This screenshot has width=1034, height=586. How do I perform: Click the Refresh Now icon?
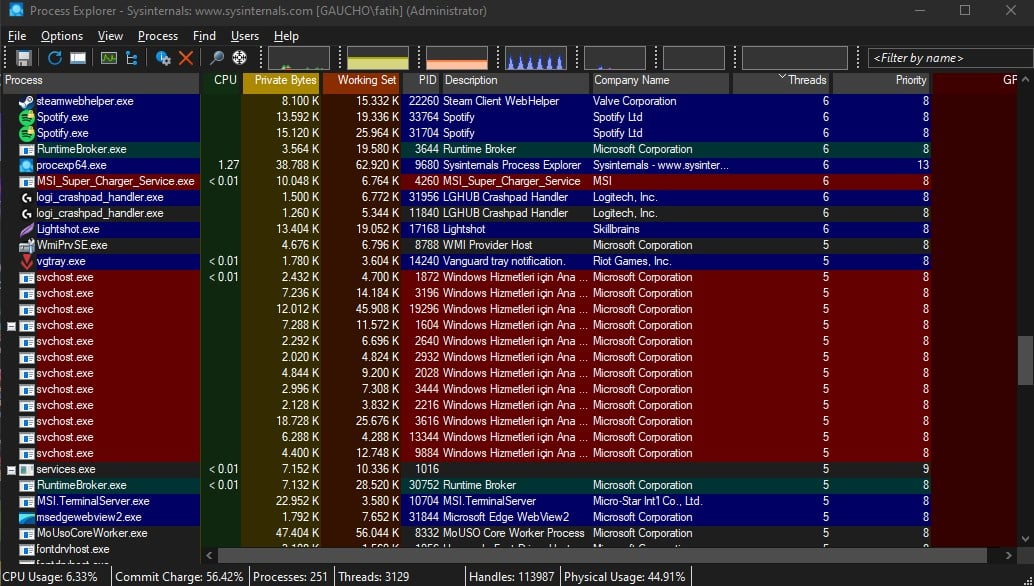(55, 58)
